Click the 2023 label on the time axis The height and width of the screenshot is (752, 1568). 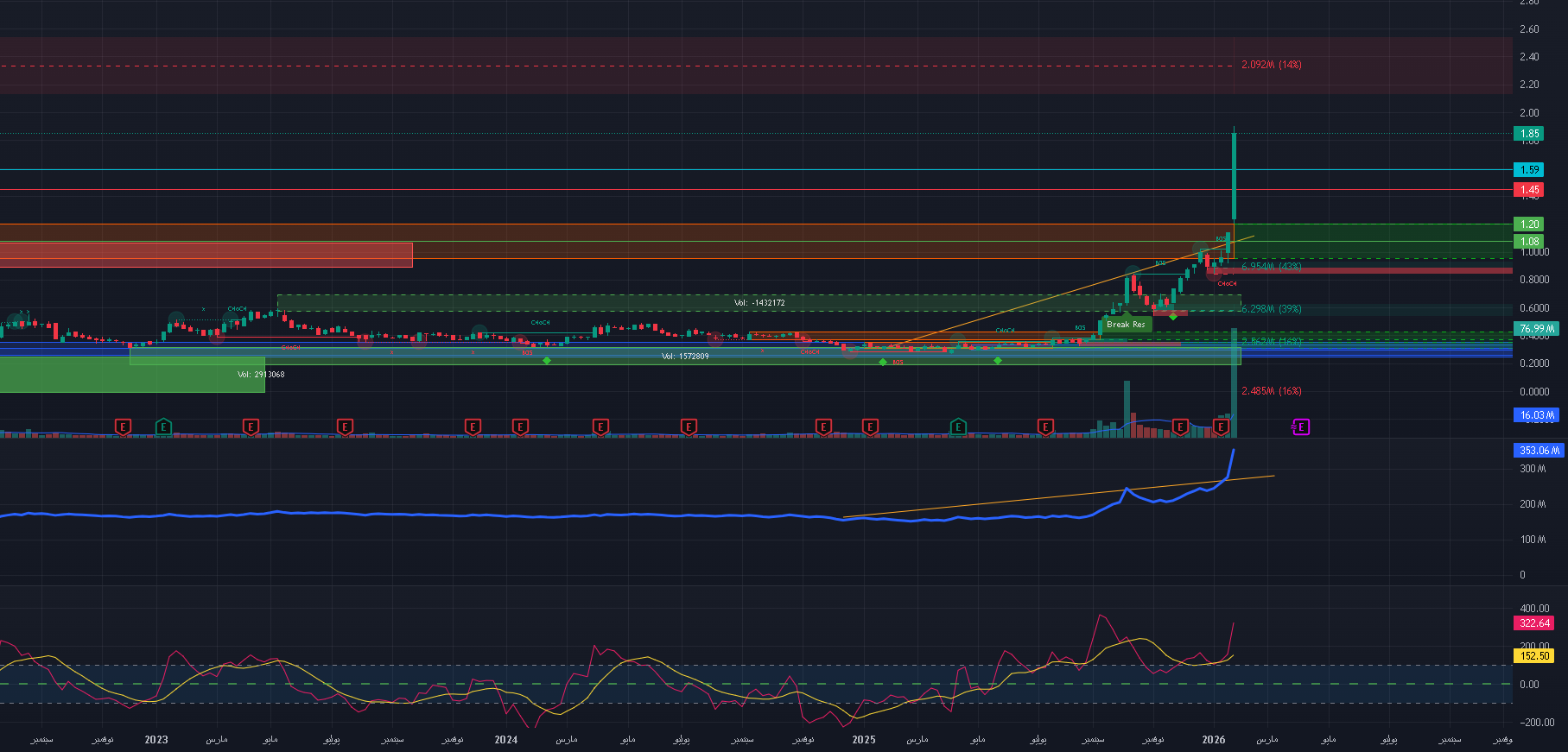pyautogui.click(x=156, y=740)
